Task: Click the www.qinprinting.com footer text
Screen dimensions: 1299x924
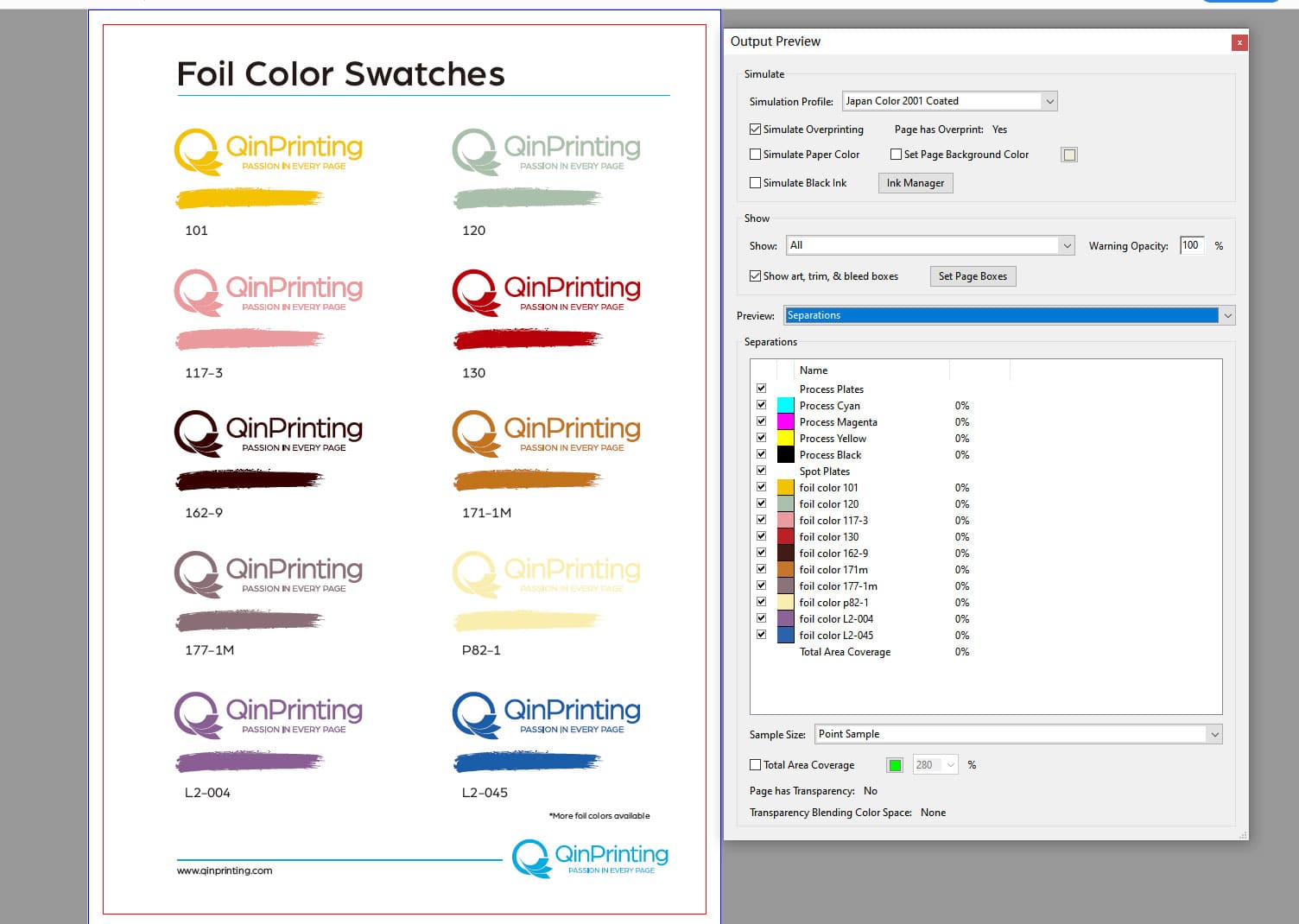Action: 225,870
